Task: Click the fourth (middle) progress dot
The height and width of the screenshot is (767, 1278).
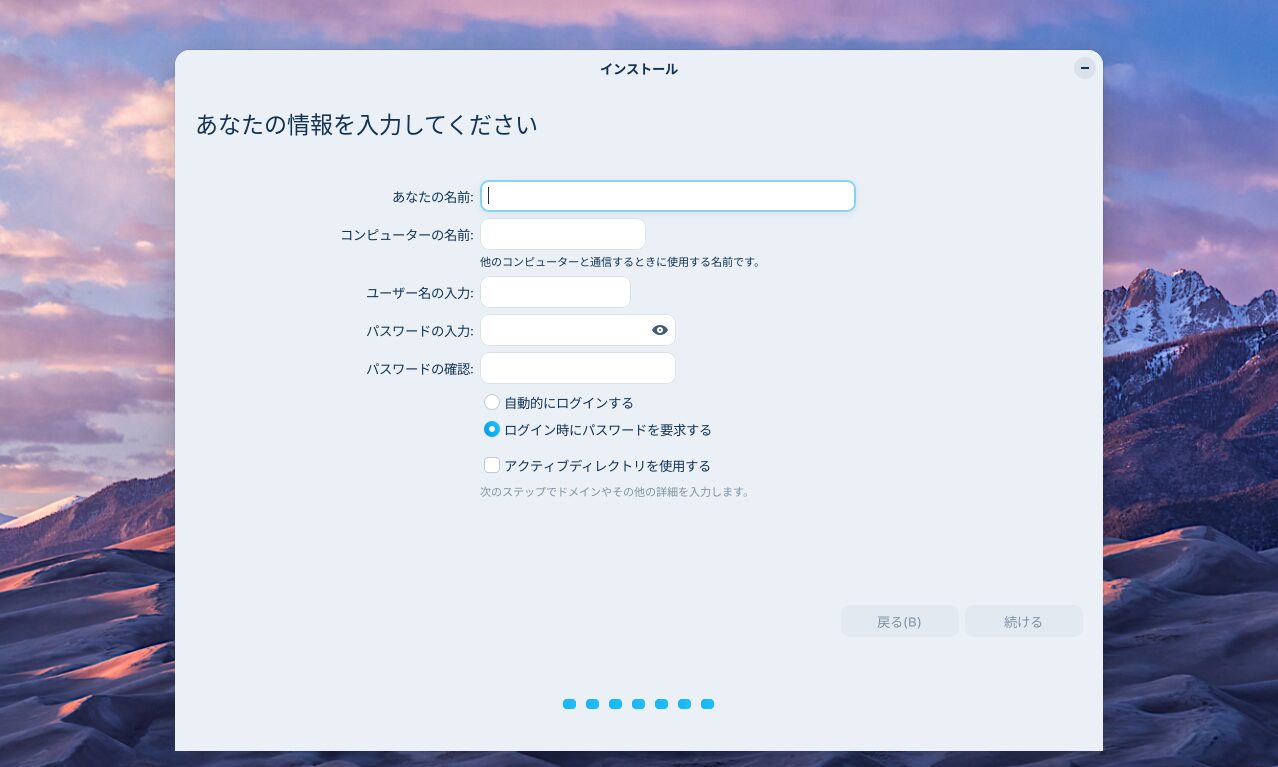Action: (x=638, y=704)
